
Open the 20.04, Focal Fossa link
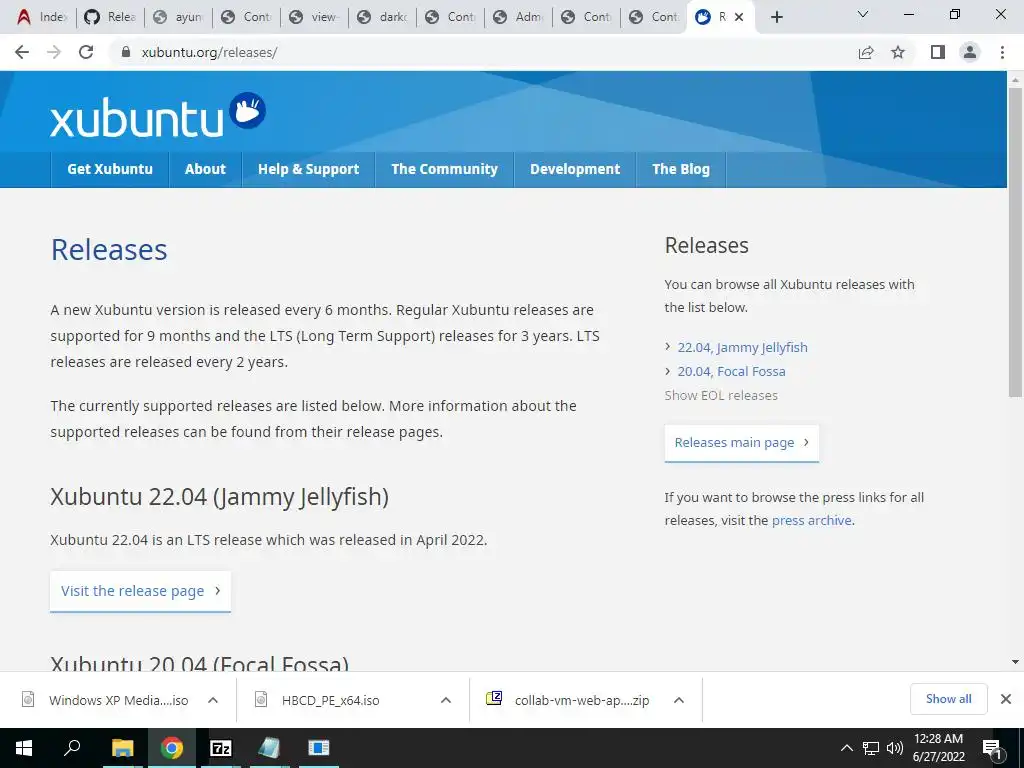pyautogui.click(x=731, y=372)
